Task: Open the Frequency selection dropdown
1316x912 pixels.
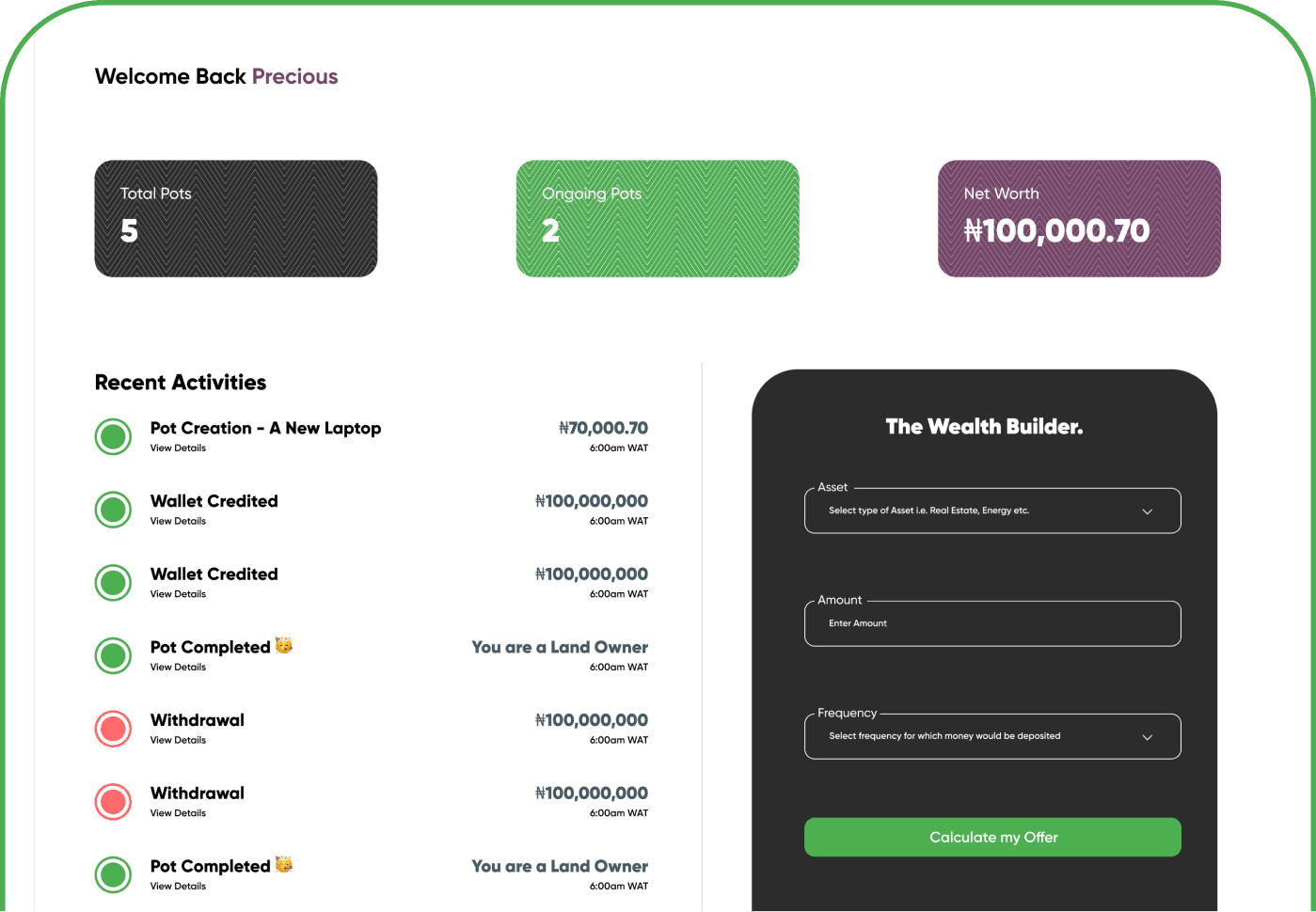Action: point(992,736)
